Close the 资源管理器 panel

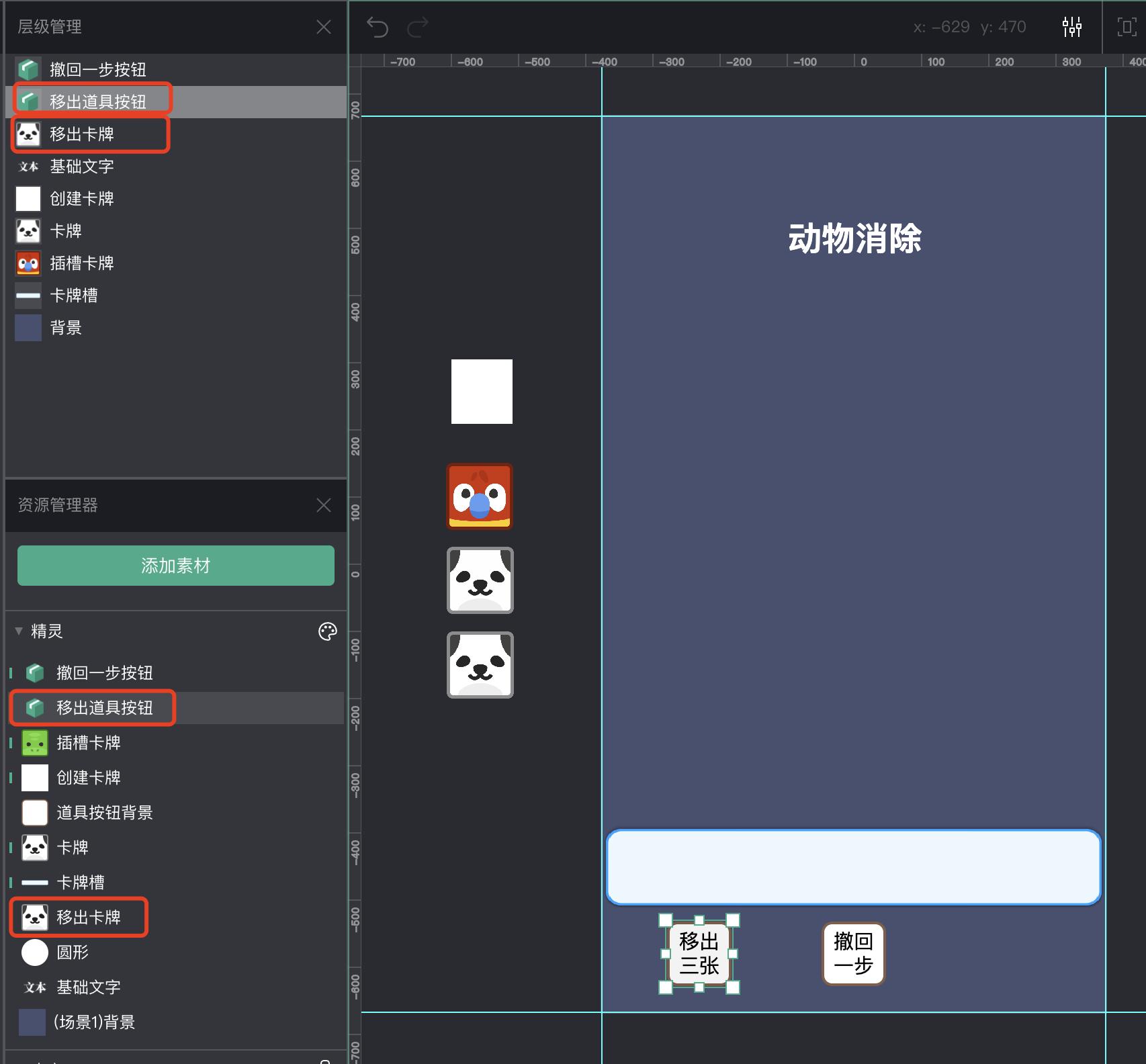click(x=324, y=505)
